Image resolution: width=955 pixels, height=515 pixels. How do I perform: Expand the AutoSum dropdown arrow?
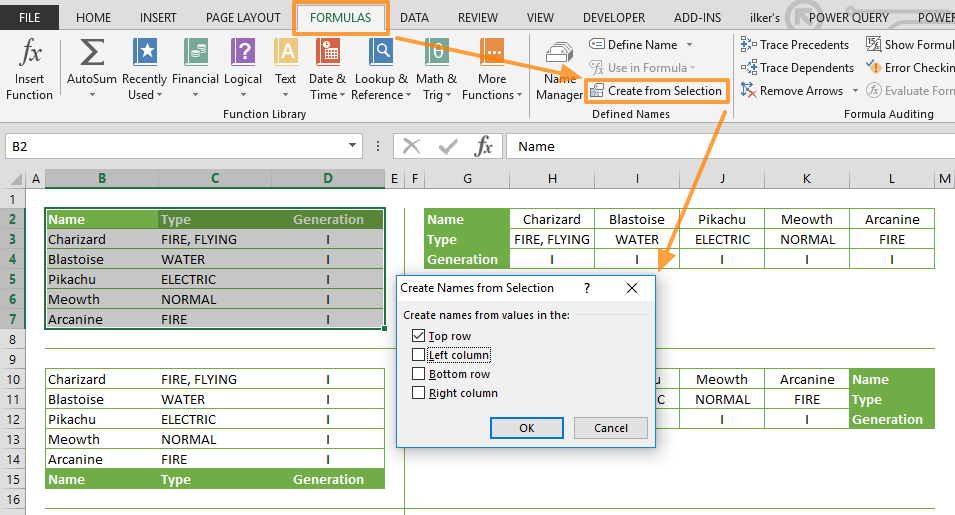(92, 95)
